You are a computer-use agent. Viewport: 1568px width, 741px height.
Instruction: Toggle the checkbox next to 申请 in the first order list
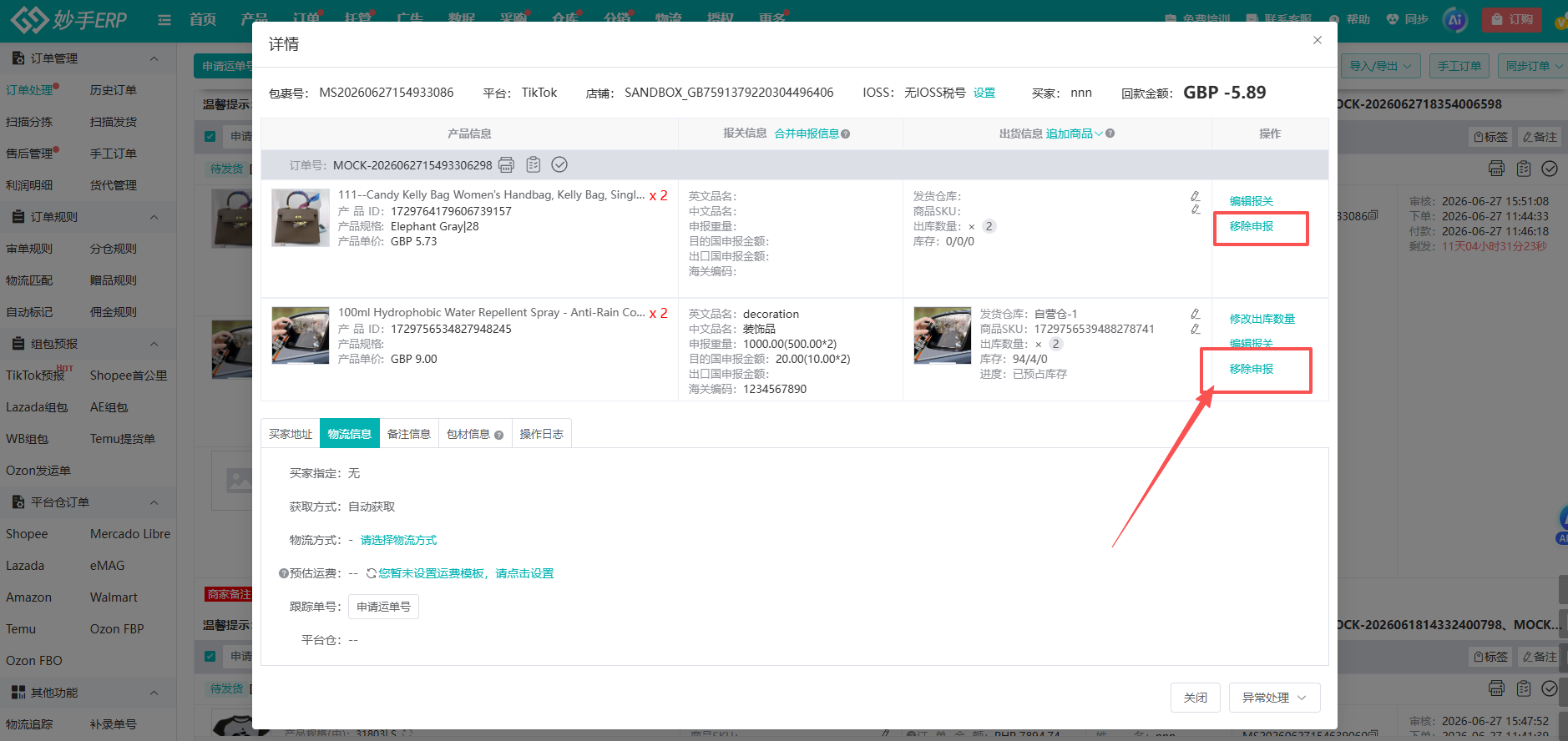click(210, 136)
